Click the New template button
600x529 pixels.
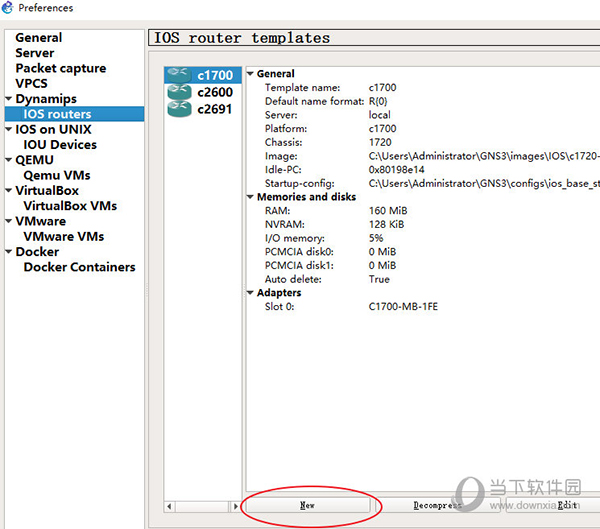tap(308, 505)
